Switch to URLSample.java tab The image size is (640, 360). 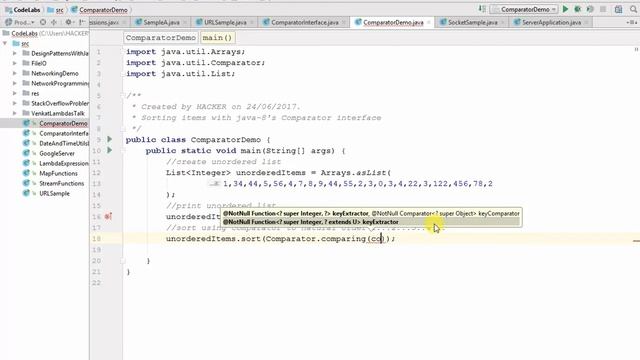(225, 22)
